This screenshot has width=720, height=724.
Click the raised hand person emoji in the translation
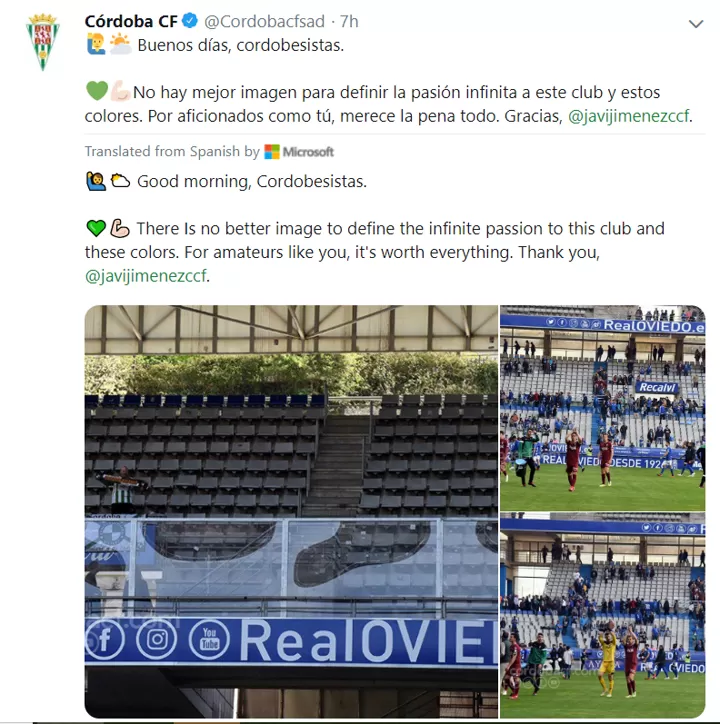coord(96,181)
